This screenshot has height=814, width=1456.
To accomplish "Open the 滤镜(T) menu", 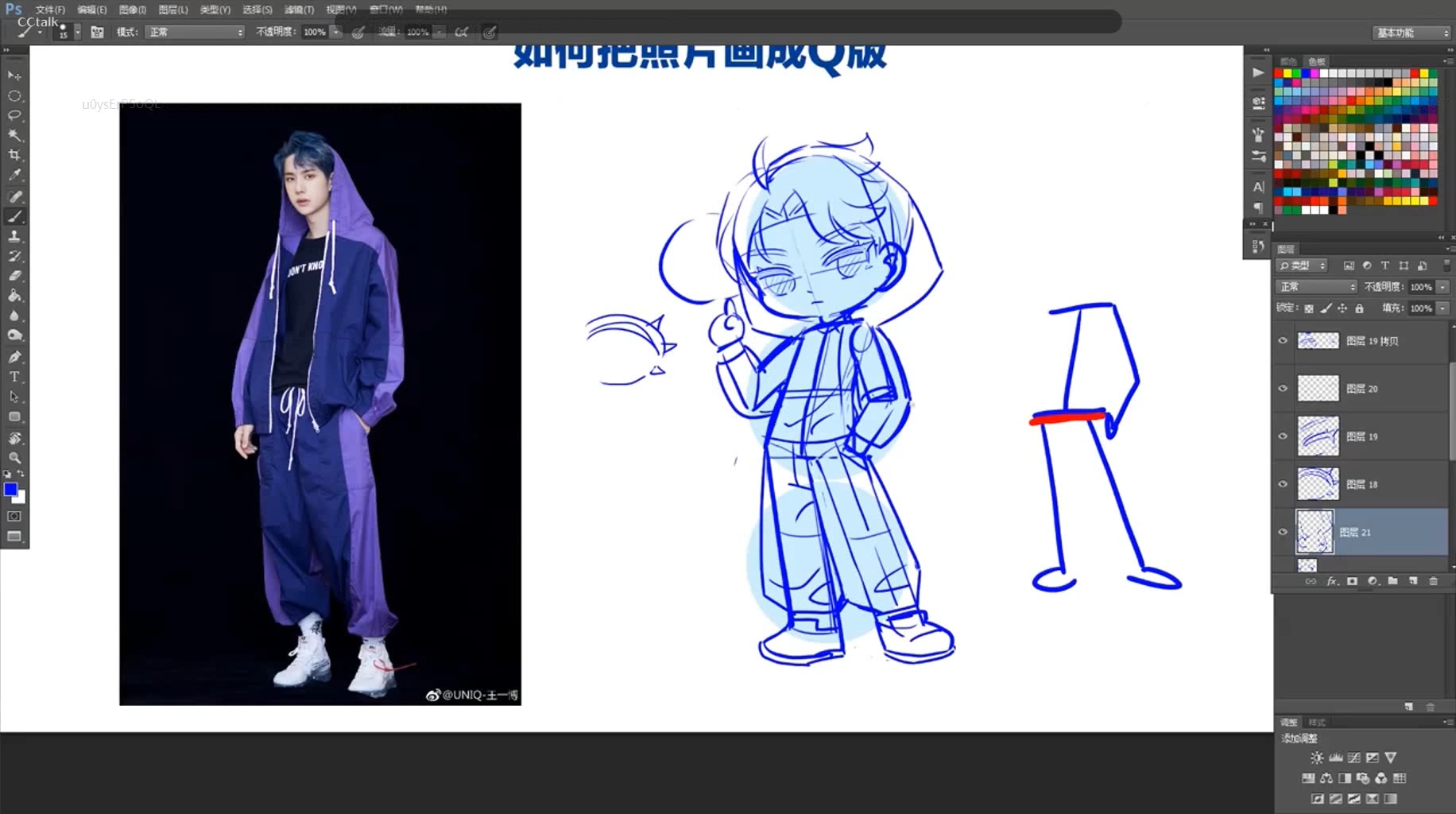I will [300, 10].
